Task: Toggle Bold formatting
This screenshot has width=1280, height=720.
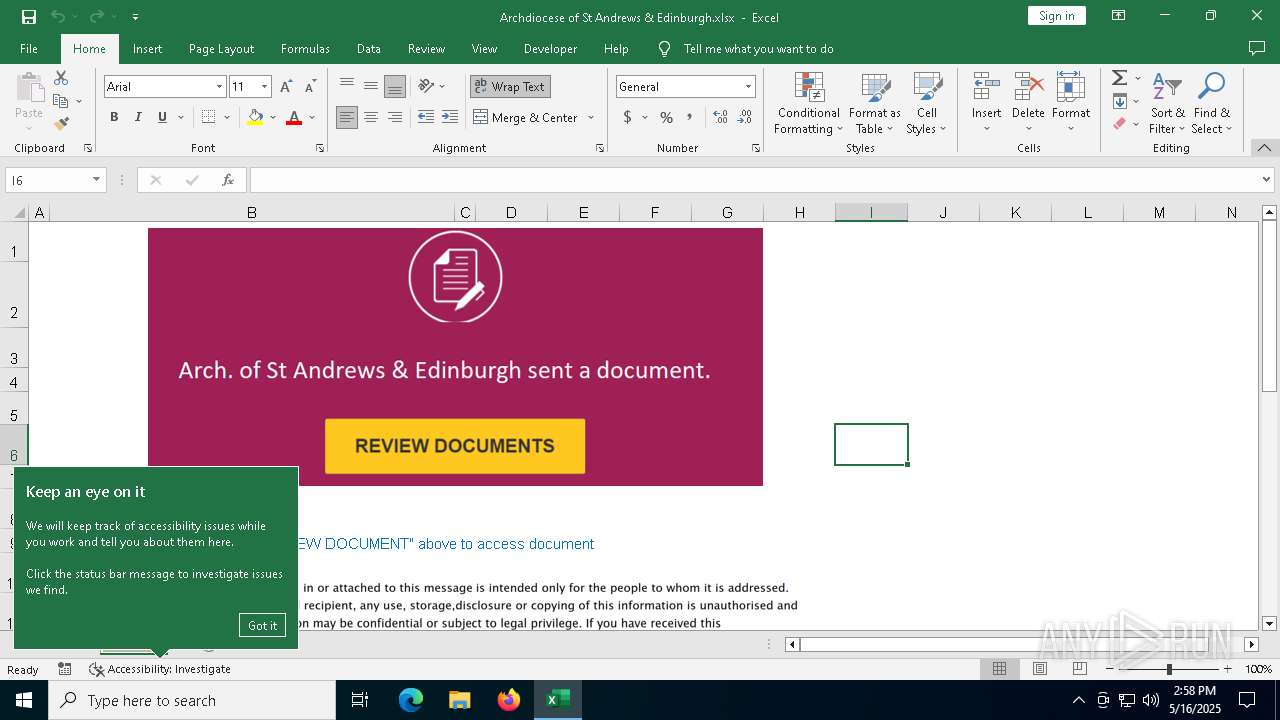Action: click(114, 117)
